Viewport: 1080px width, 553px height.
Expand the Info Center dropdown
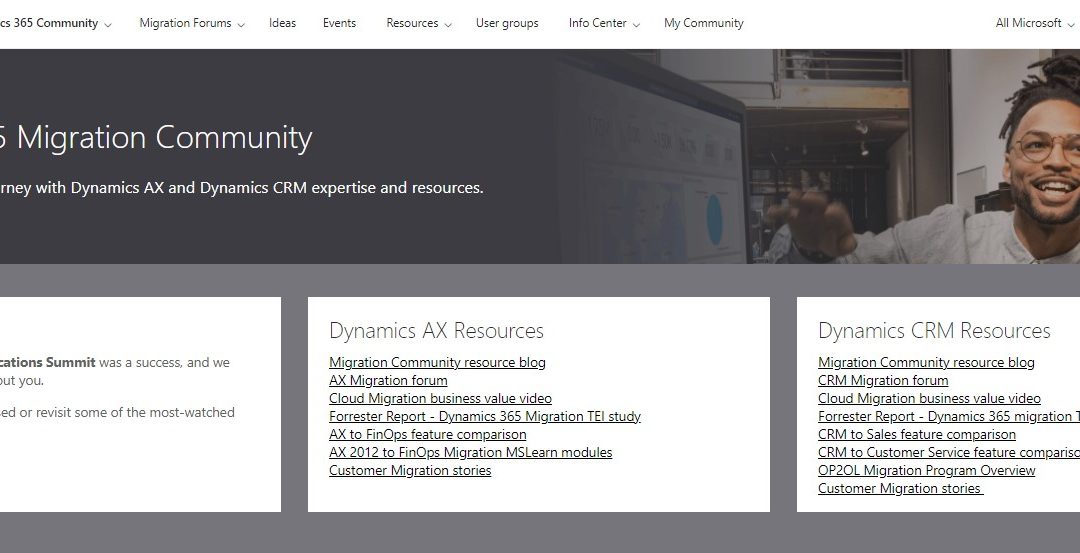604,23
